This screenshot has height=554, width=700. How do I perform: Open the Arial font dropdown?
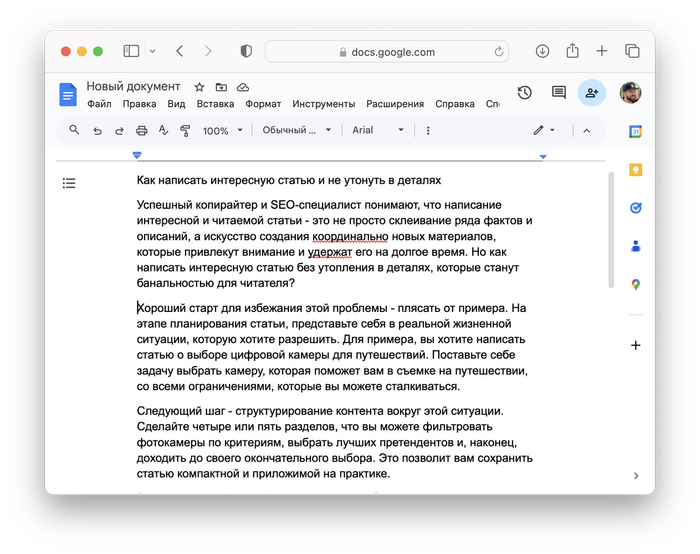(378, 130)
